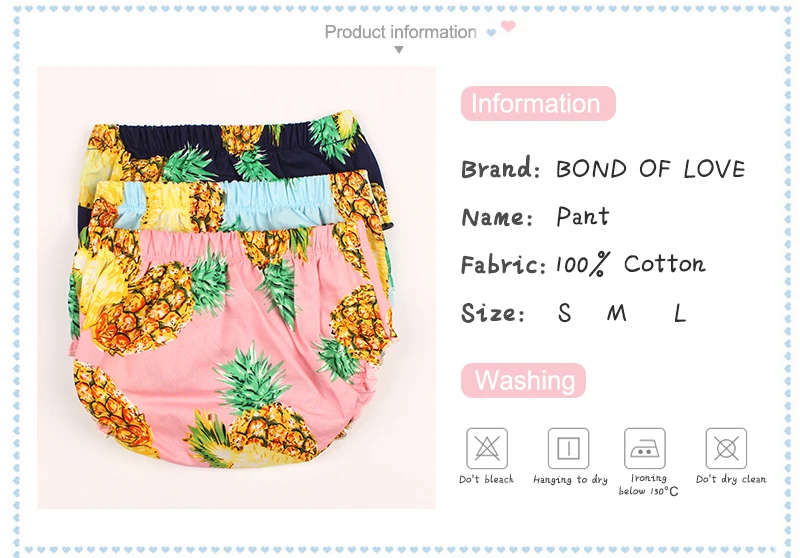Select size S
Image resolution: width=800 pixels, height=558 pixels.
point(564,313)
